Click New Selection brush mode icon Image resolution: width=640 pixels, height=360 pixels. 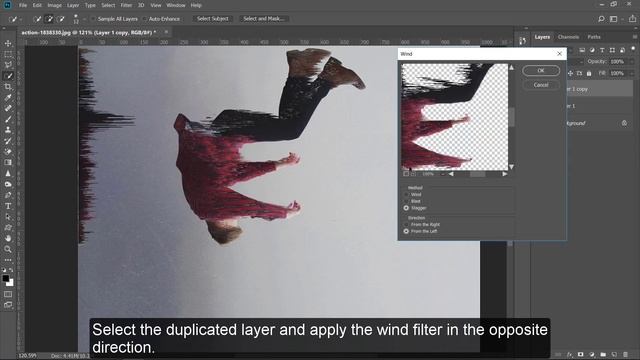(x=37, y=19)
